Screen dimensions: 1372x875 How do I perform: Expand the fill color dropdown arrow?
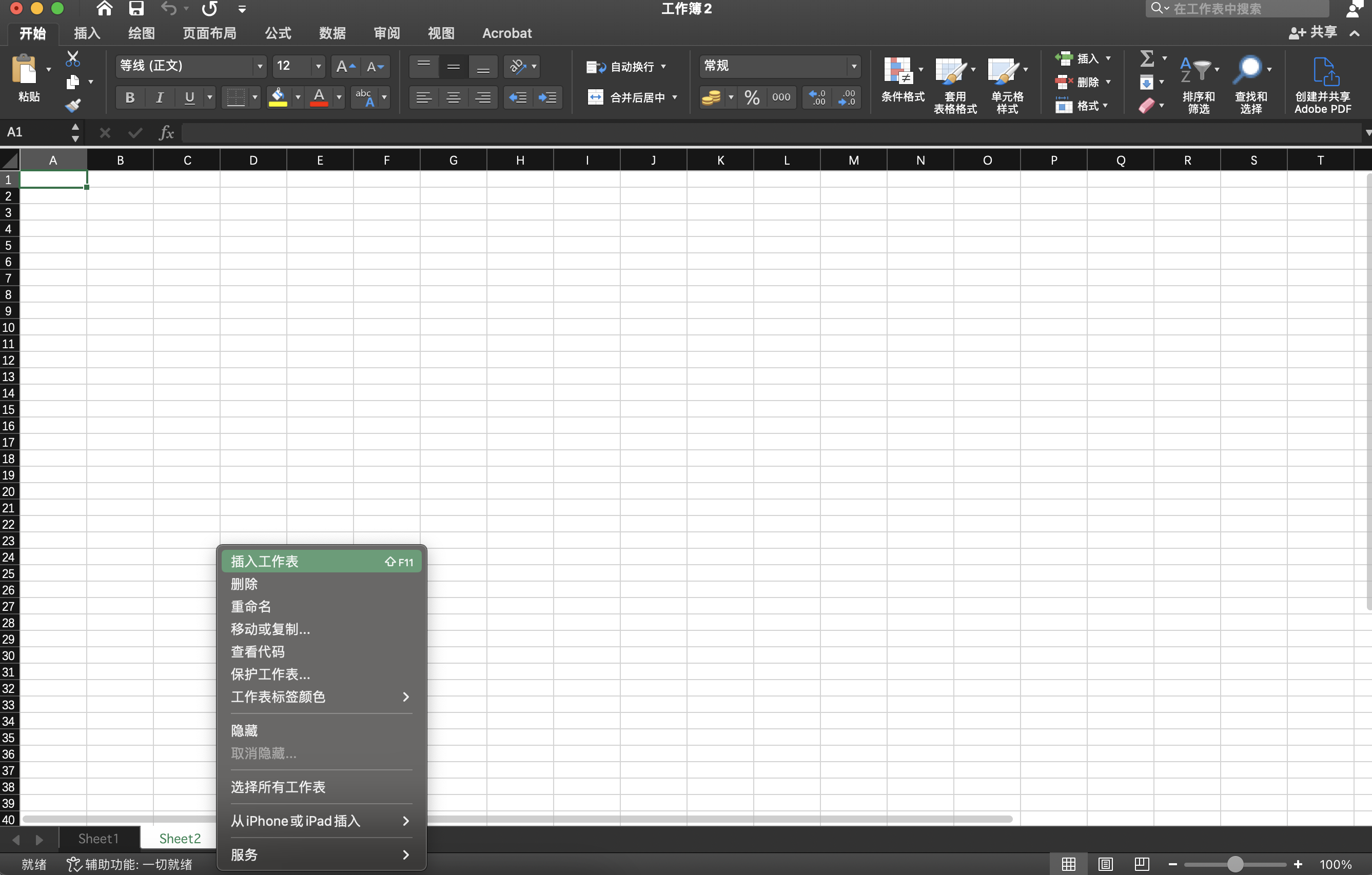point(298,97)
